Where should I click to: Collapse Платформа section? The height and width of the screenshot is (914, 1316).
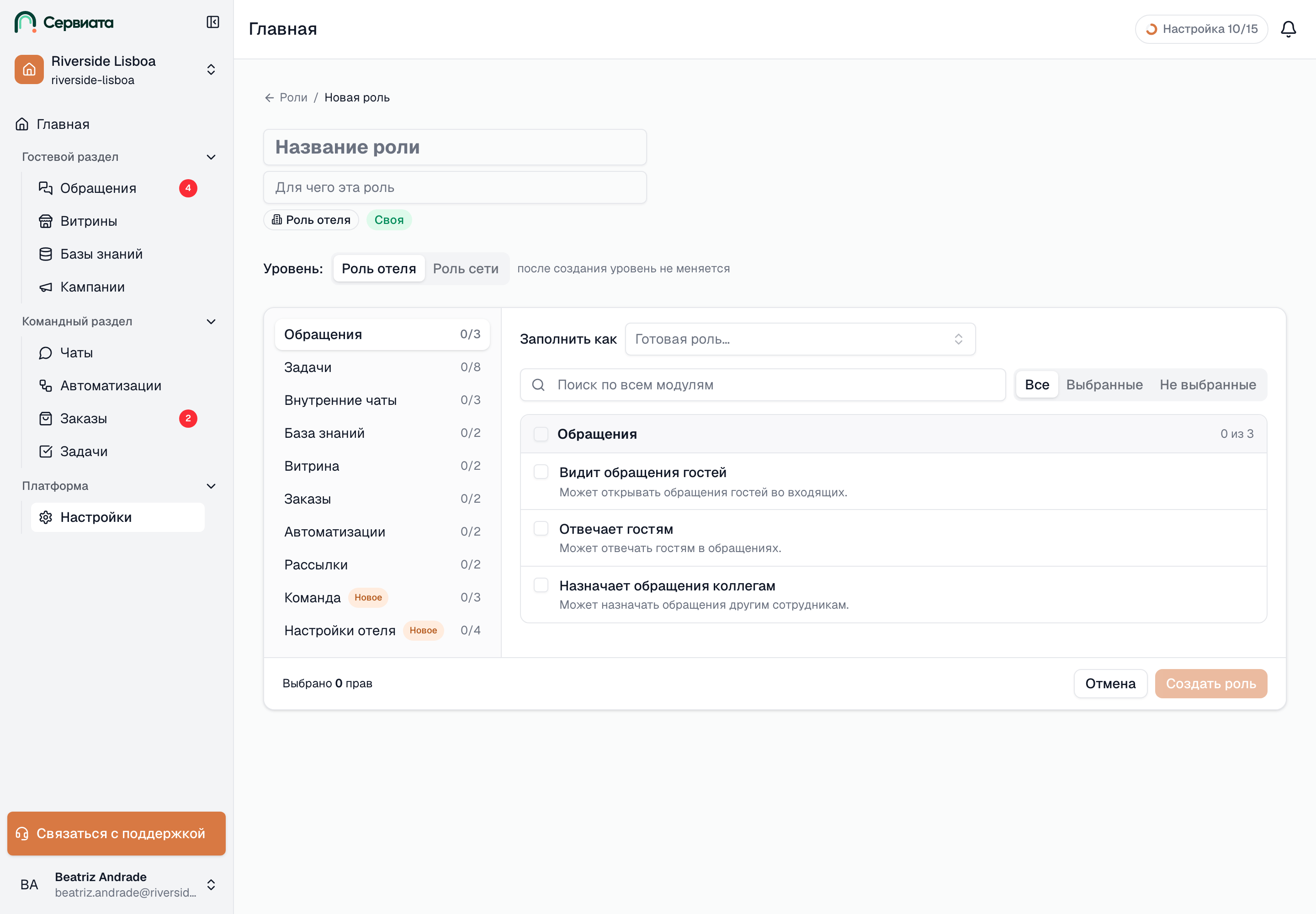click(211, 486)
